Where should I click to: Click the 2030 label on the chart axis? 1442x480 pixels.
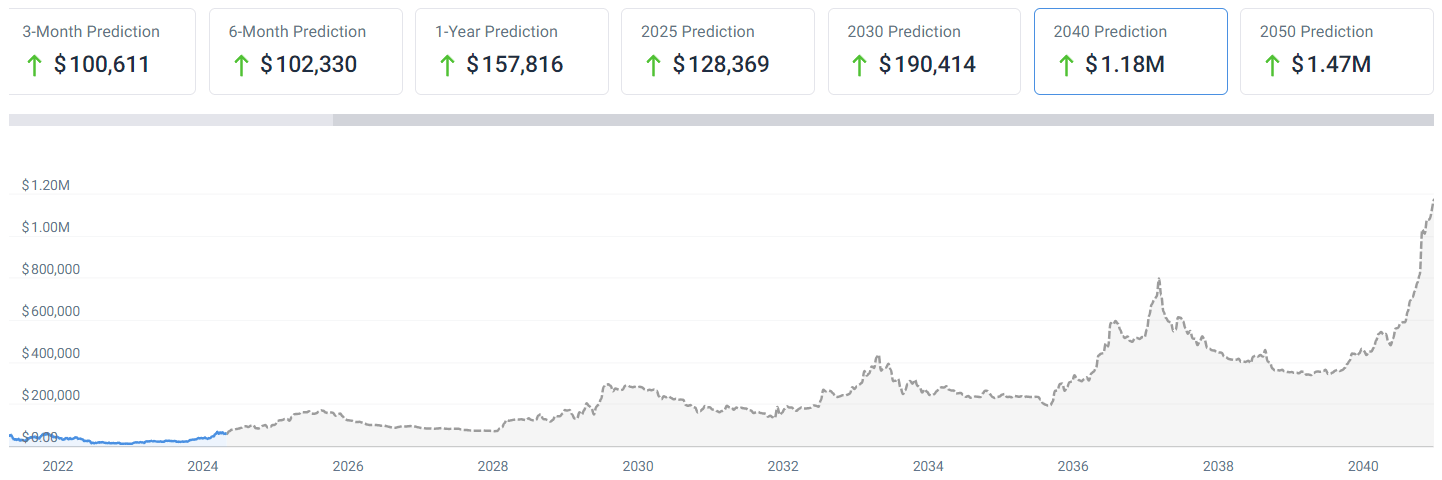[x=638, y=466]
